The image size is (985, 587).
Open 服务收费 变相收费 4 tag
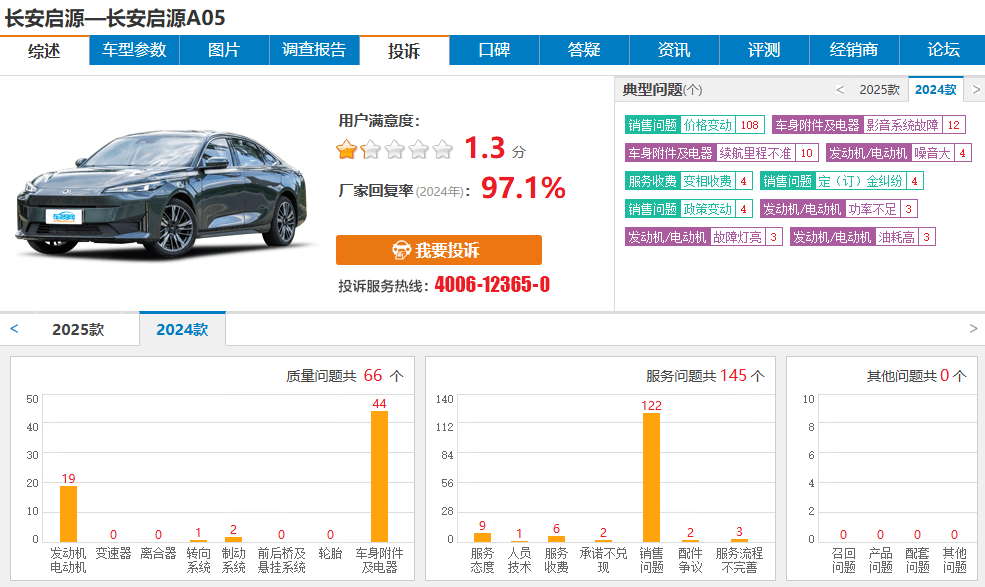pyautogui.click(x=688, y=181)
